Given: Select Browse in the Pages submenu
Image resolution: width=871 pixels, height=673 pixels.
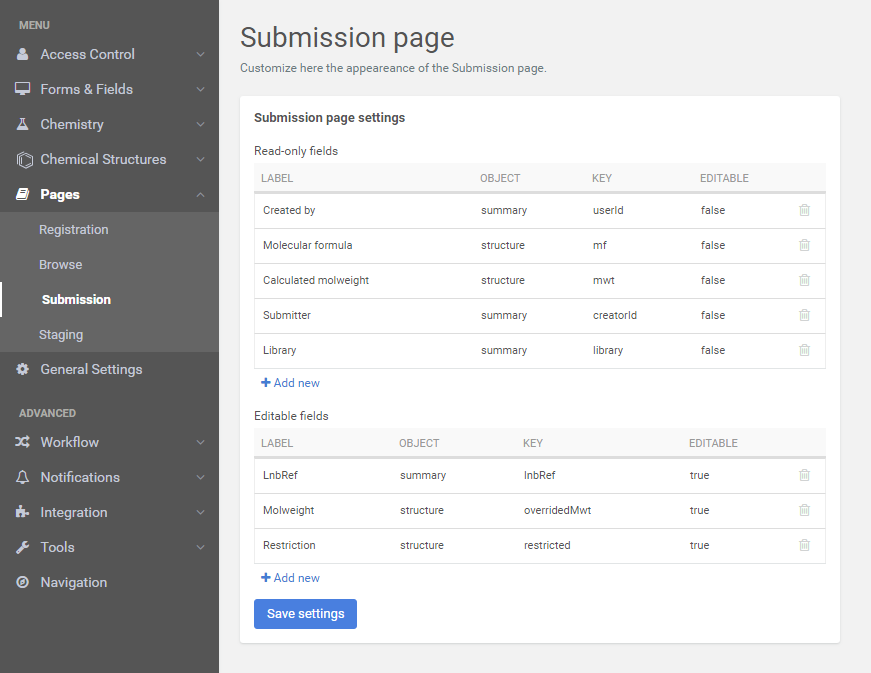Looking at the screenshot, I should pos(60,264).
